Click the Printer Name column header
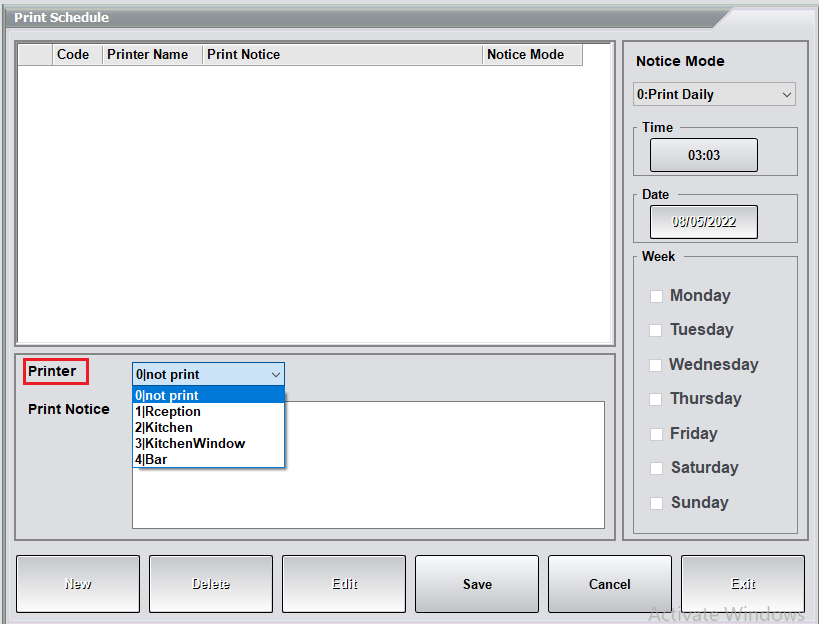819x624 pixels. (152, 54)
